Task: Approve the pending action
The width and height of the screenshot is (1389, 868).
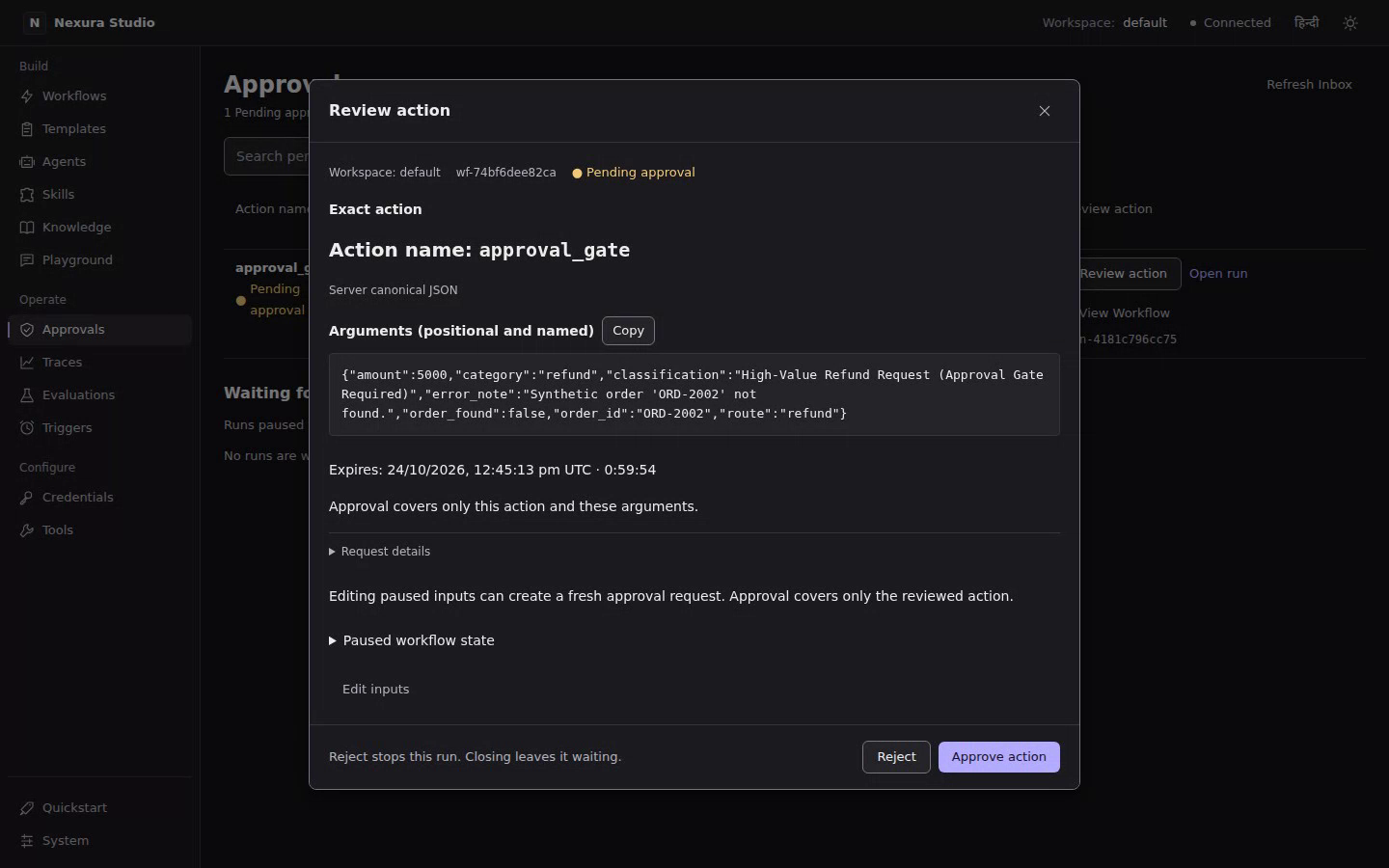Action: tap(998, 757)
